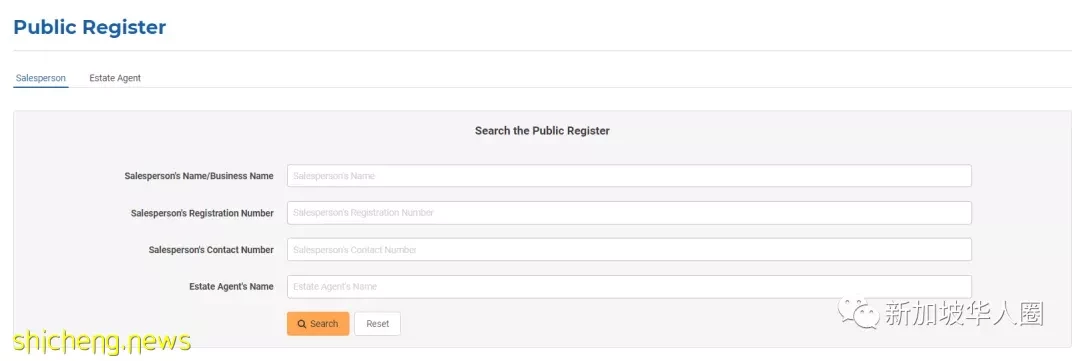Viewport: 1080px width, 361px height.
Task: Click the Salesperson's Name/Business Name label
Action: point(199,176)
